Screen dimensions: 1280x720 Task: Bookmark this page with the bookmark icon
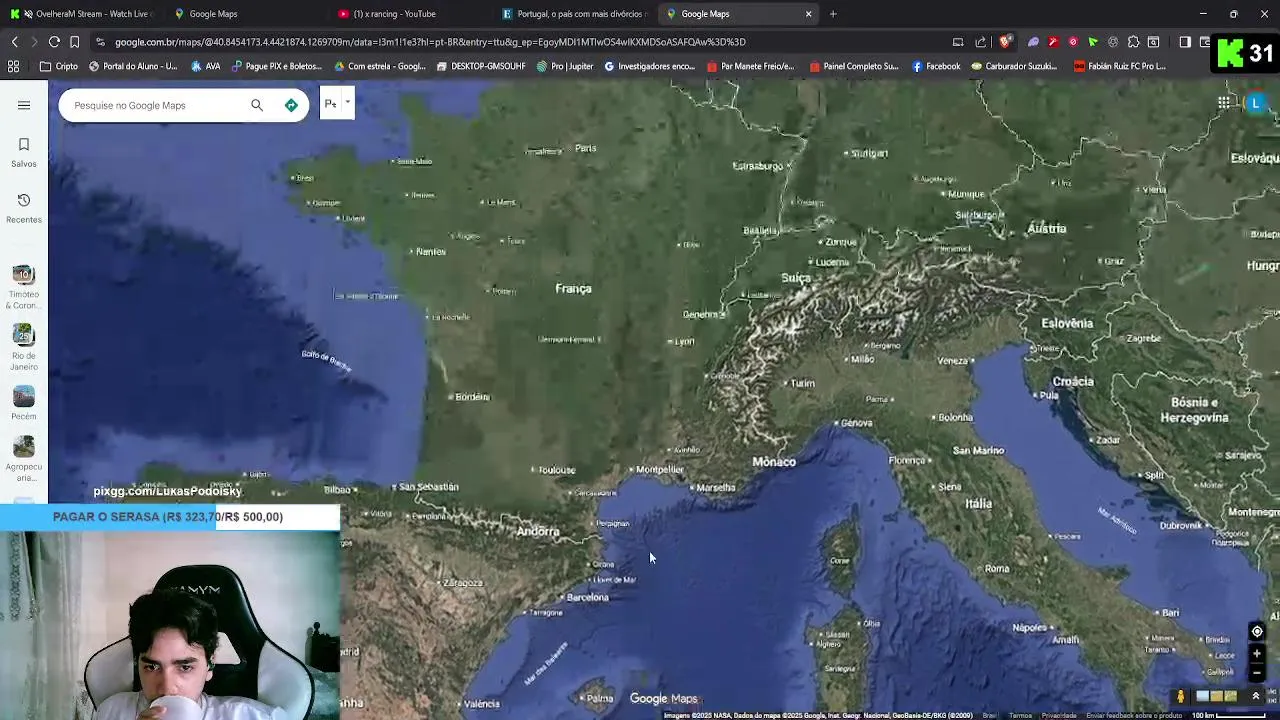pos(74,42)
